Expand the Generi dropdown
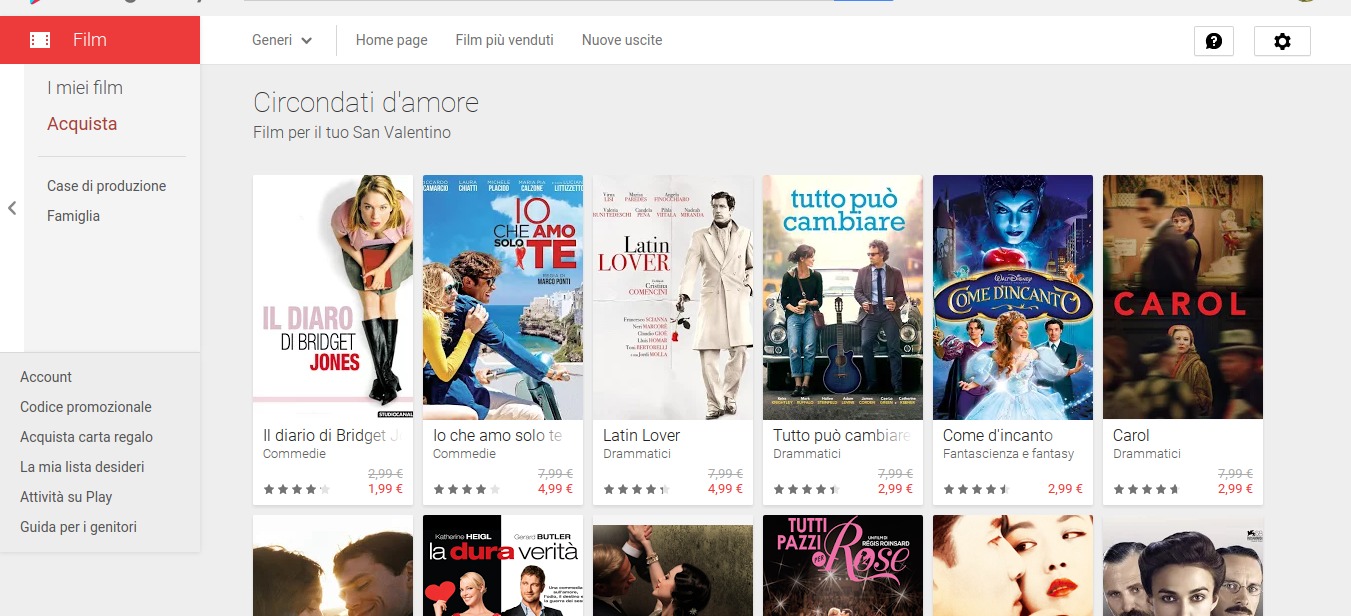This screenshot has height=616, width=1351. pos(283,40)
